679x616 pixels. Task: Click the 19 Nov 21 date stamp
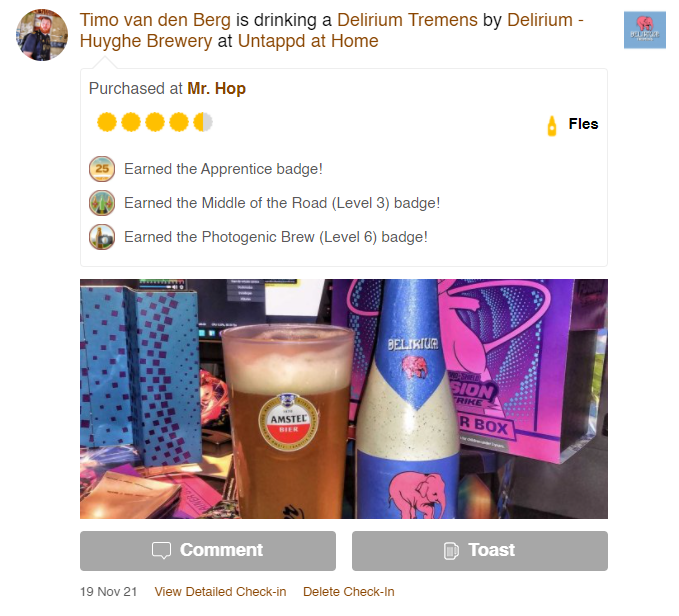click(108, 591)
